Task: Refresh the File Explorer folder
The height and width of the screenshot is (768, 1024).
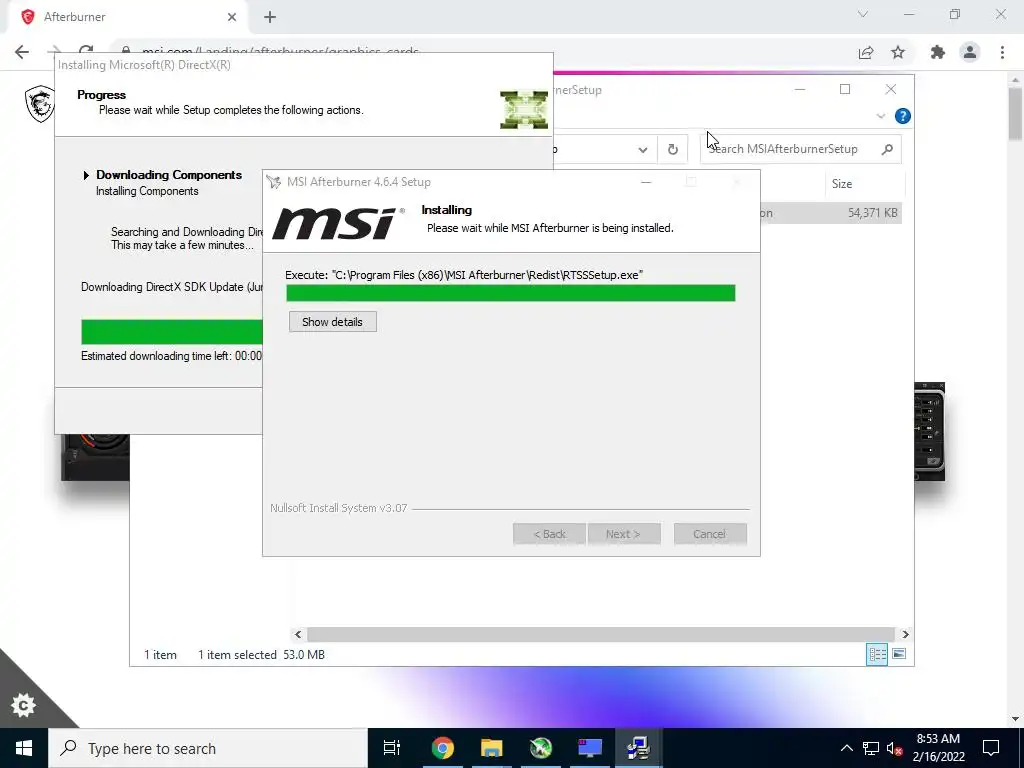Action: click(x=673, y=150)
